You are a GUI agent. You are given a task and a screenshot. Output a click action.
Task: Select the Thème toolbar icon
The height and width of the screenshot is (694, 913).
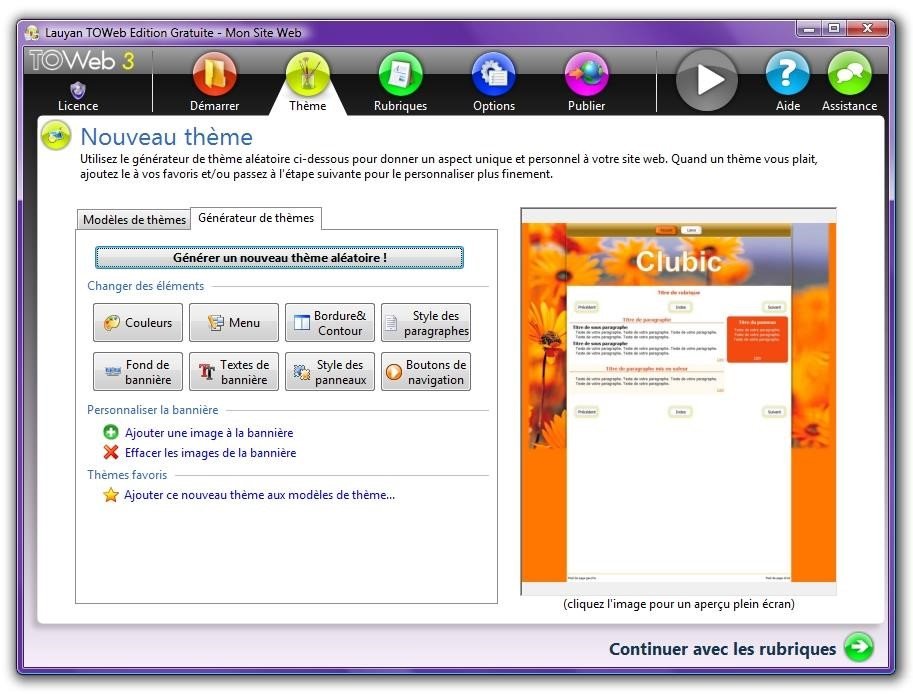tap(307, 74)
